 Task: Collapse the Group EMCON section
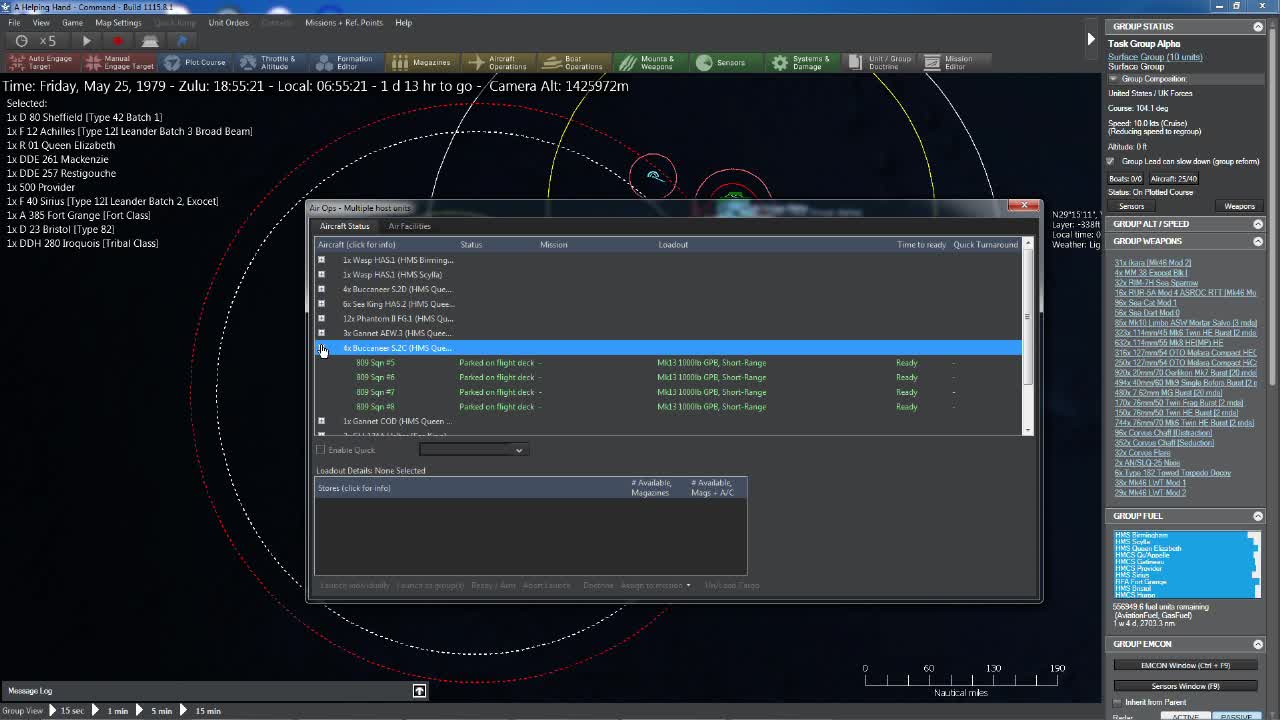pyautogui.click(x=1258, y=644)
